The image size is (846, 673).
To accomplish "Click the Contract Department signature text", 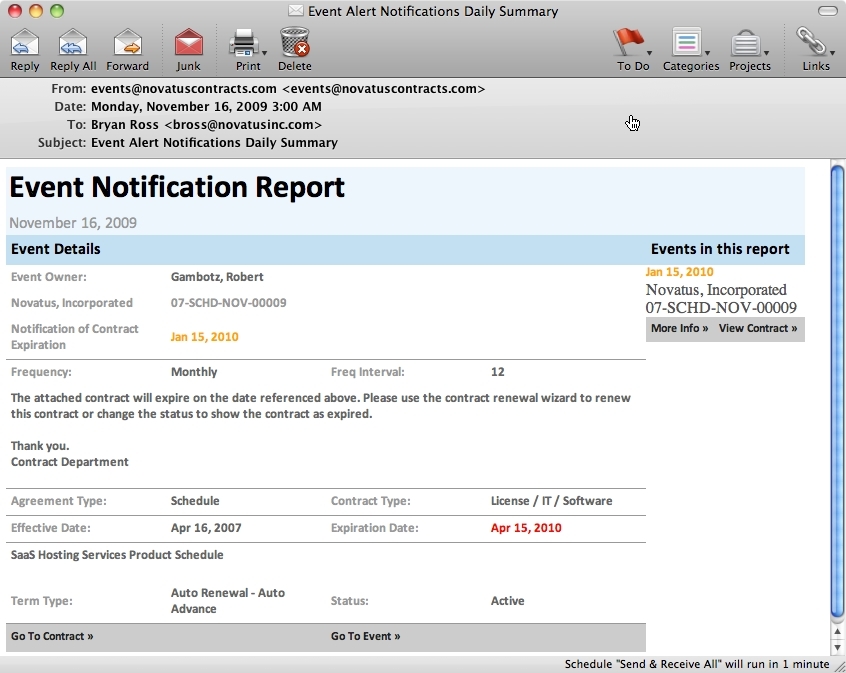I will pyautogui.click(x=70, y=462).
